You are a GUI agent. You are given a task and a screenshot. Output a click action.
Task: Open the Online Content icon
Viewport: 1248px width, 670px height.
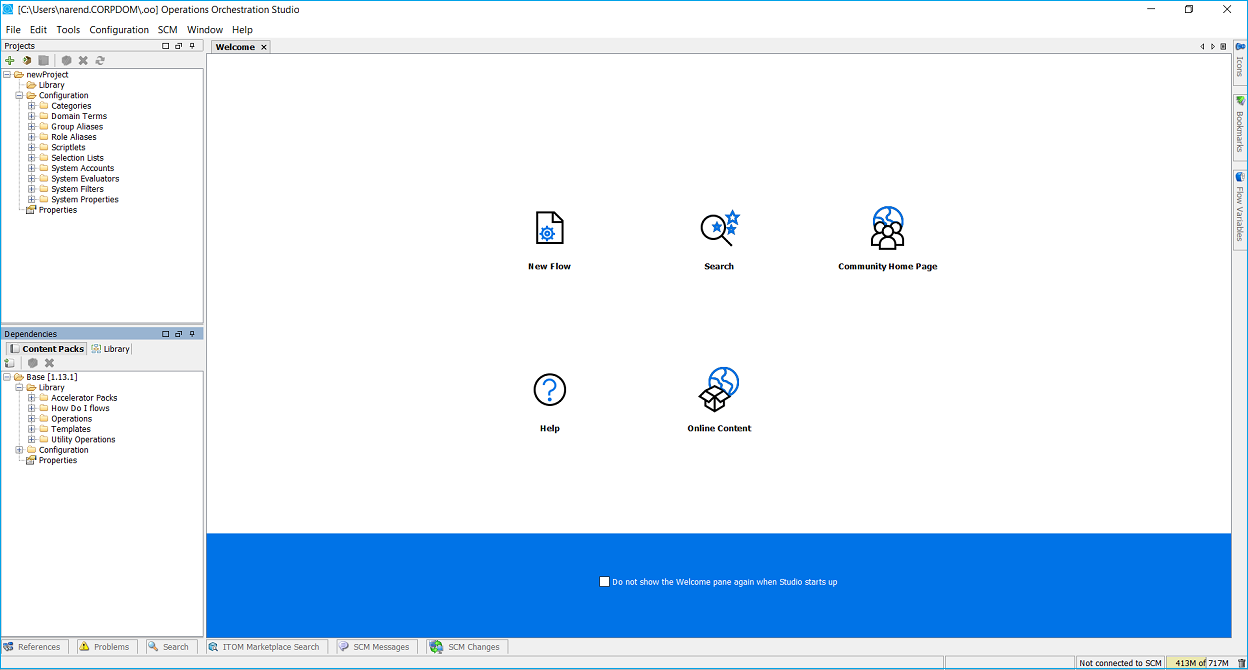pyautogui.click(x=718, y=390)
